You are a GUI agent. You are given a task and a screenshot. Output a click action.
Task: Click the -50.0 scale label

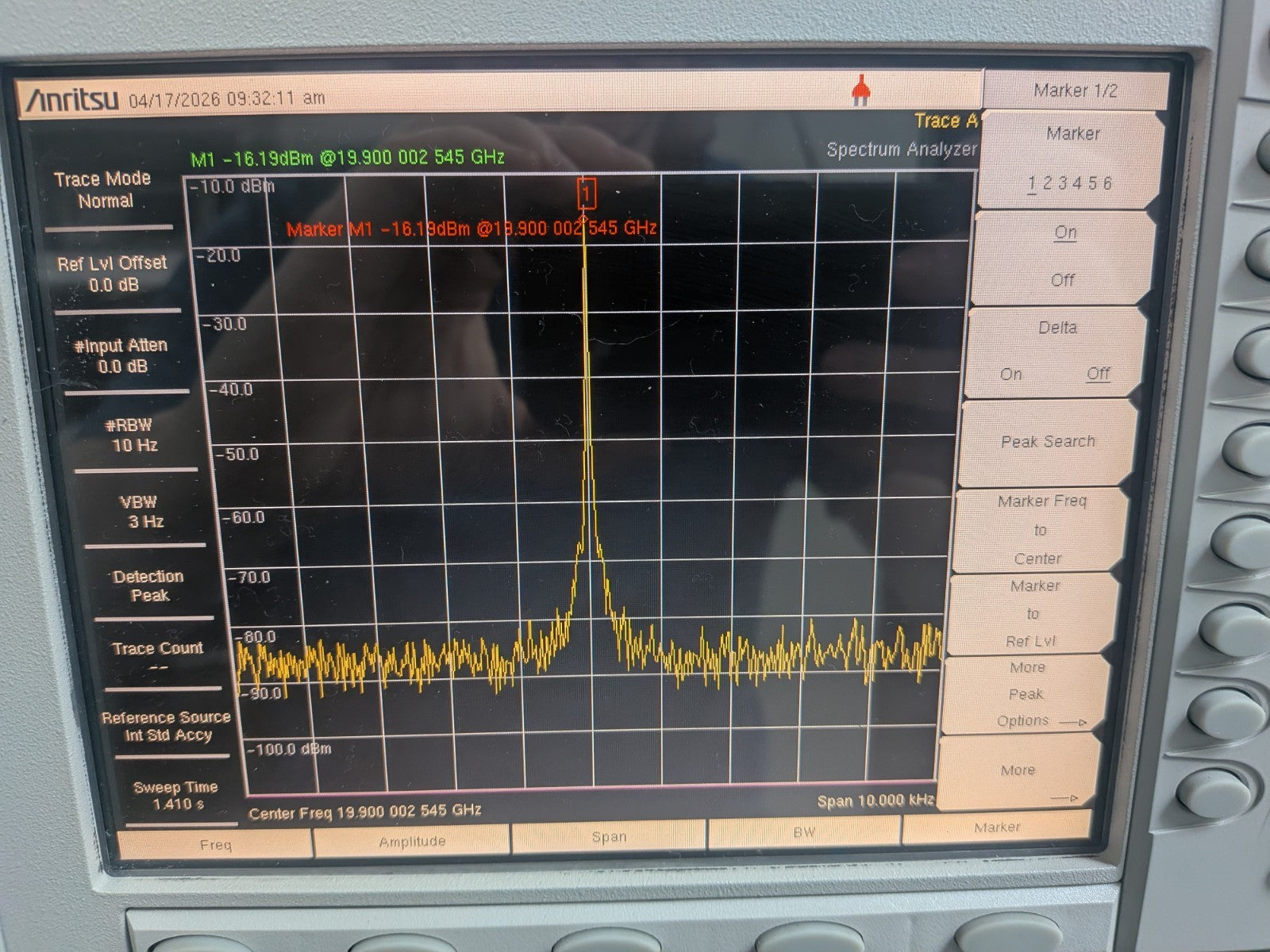pyautogui.click(x=238, y=455)
